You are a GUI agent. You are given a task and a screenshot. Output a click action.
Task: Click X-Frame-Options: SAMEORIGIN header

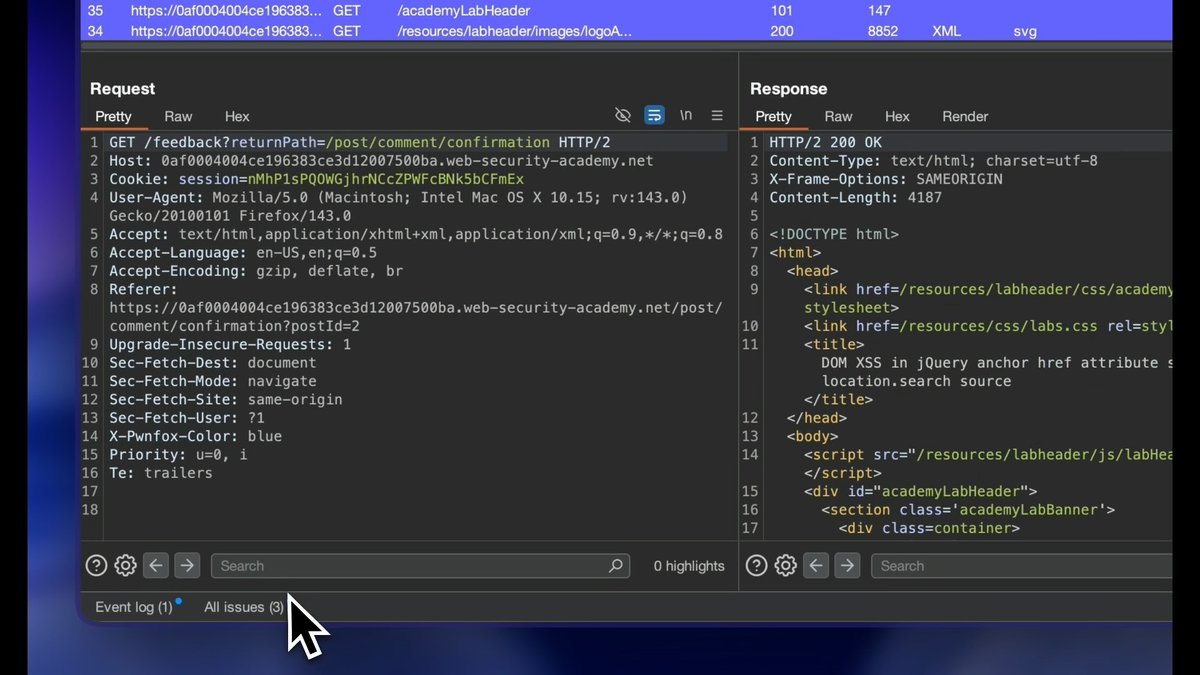pyautogui.click(x=885, y=179)
